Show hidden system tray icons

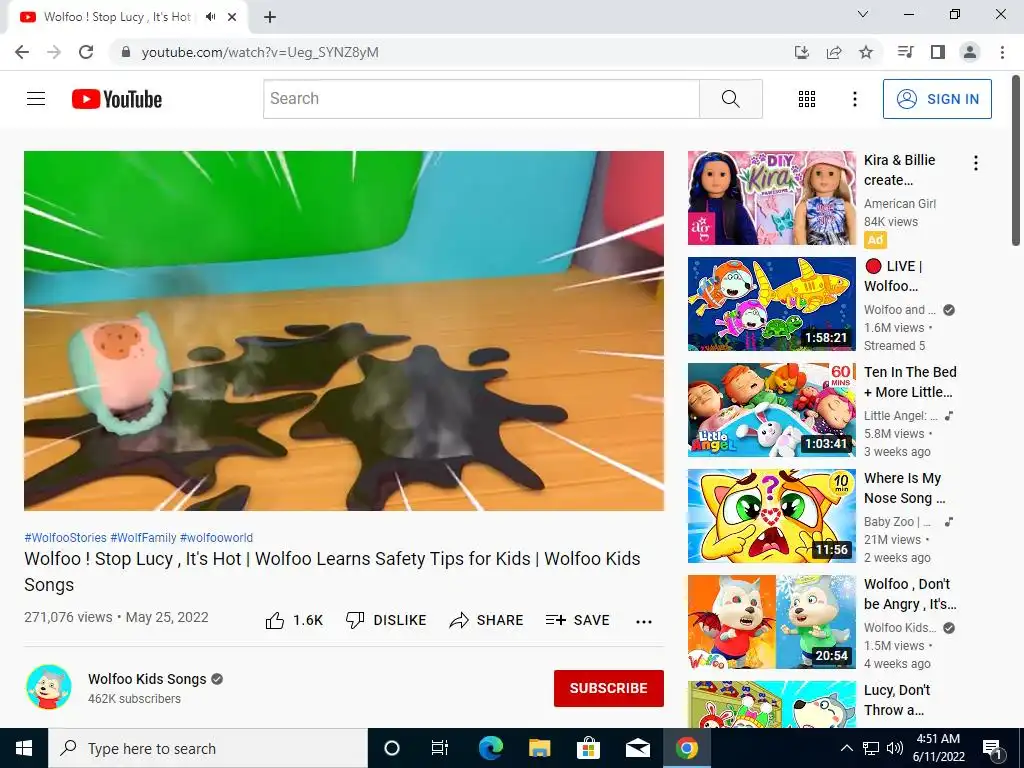(x=846, y=748)
